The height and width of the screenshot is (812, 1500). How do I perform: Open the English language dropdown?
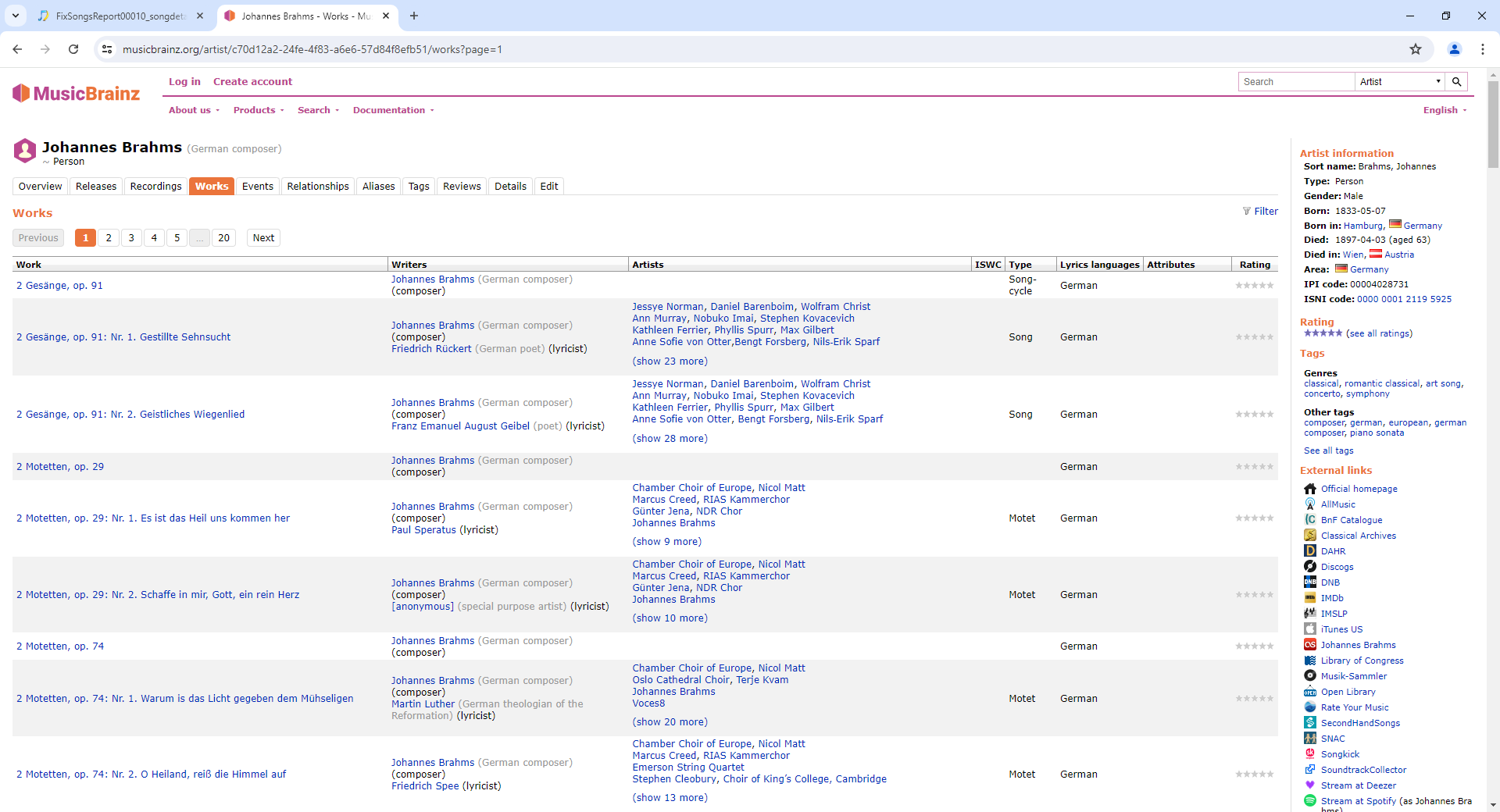coord(1445,110)
